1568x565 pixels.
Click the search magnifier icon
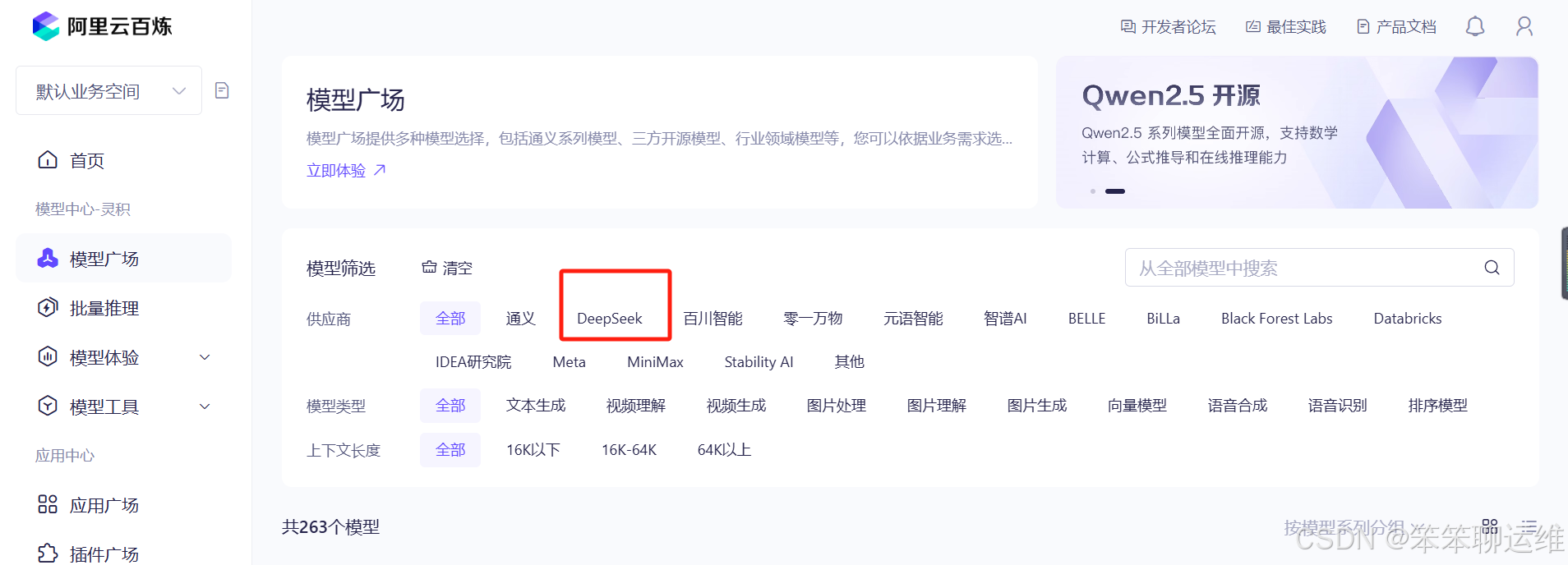tap(1492, 268)
